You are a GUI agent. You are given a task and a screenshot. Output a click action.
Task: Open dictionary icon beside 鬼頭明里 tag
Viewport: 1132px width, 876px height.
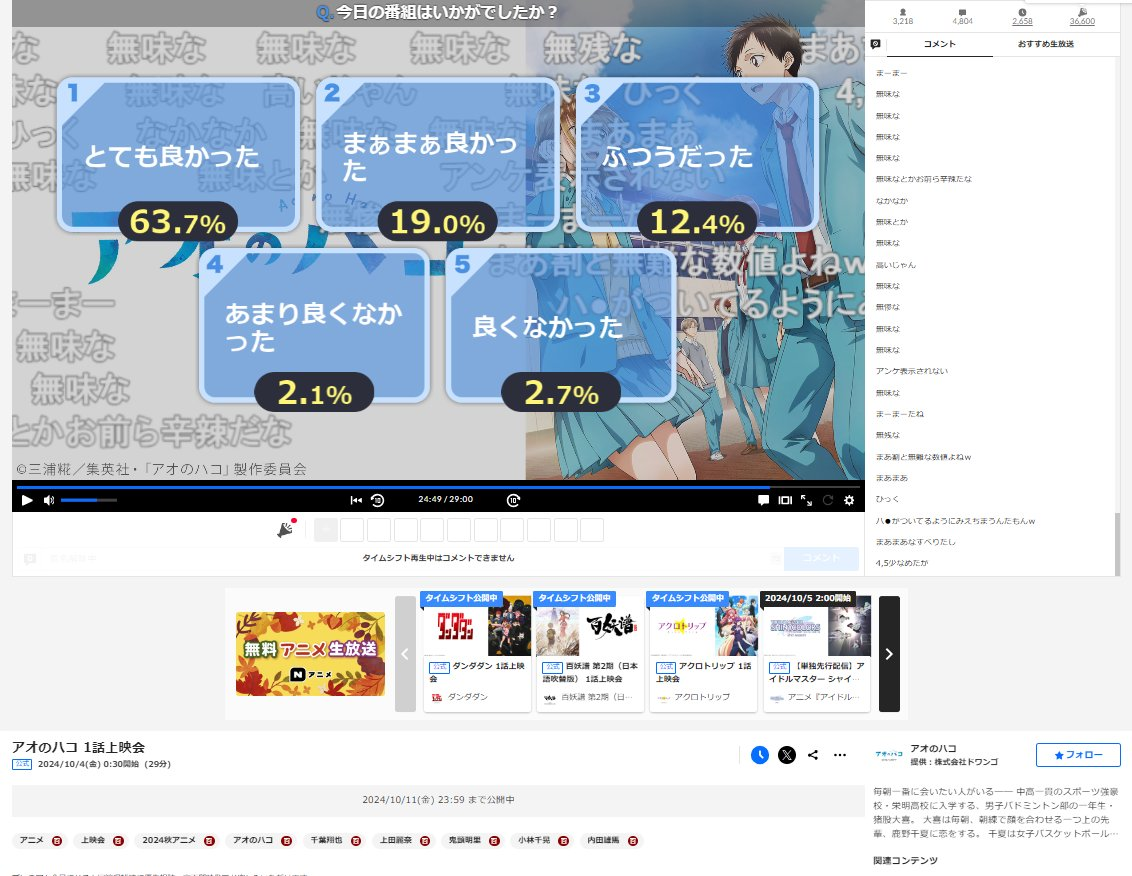pyautogui.click(x=495, y=841)
